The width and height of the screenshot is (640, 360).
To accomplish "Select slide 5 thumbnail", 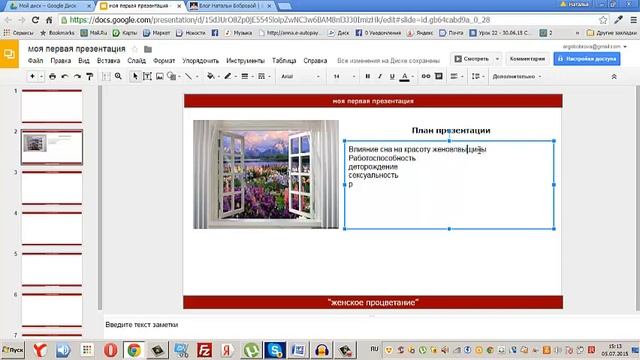I will 52,269.
